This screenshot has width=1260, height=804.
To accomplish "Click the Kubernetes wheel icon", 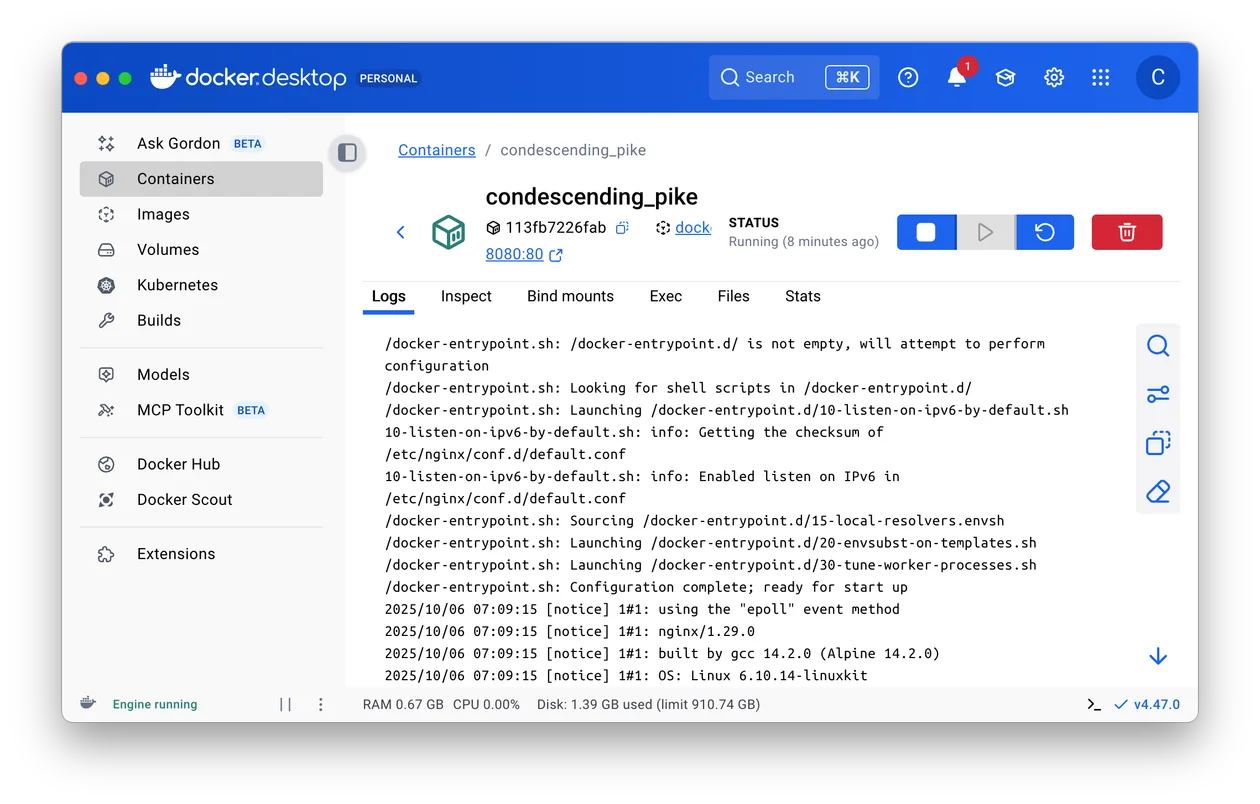I will pyautogui.click(x=106, y=285).
